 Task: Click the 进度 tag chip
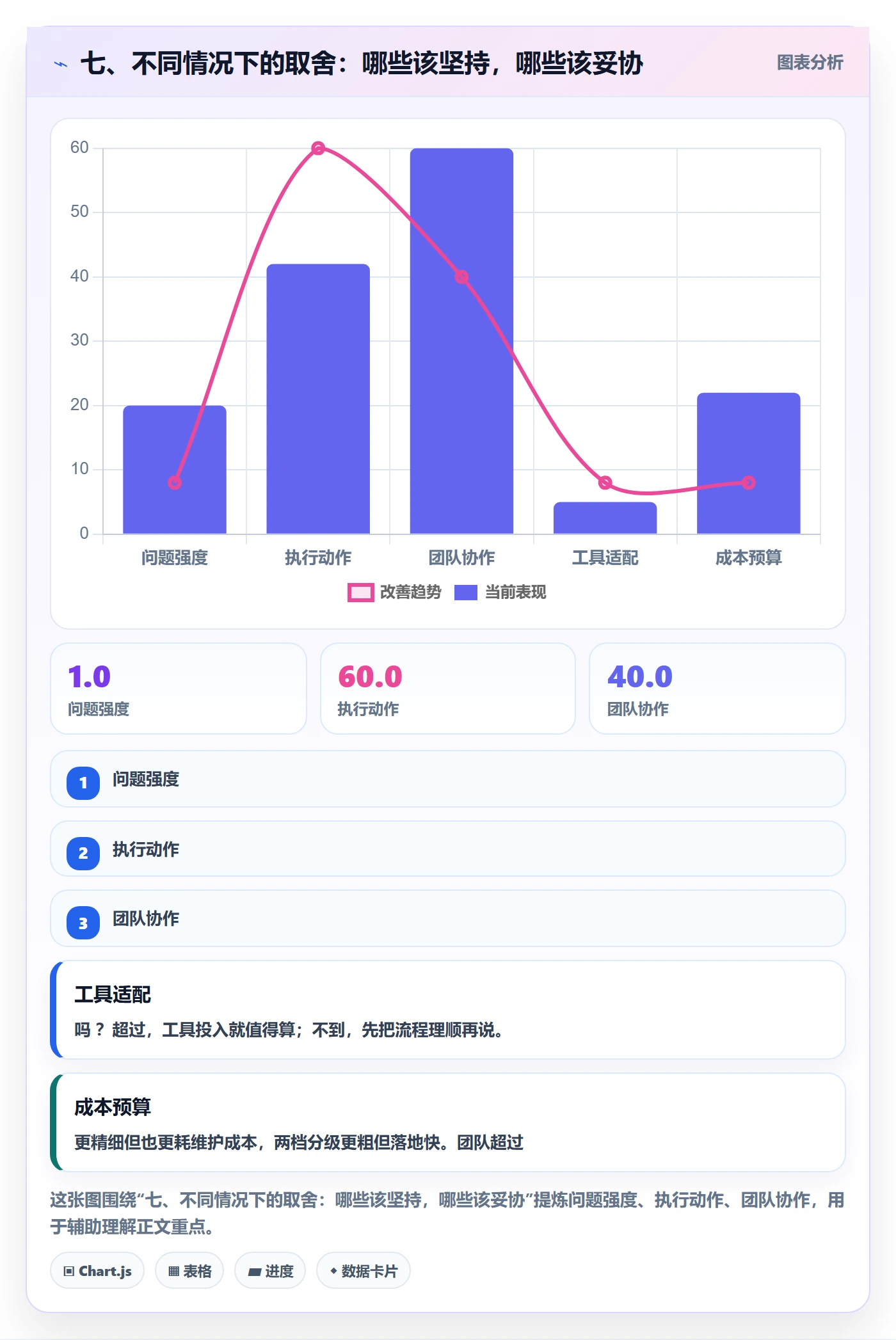(270, 1271)
